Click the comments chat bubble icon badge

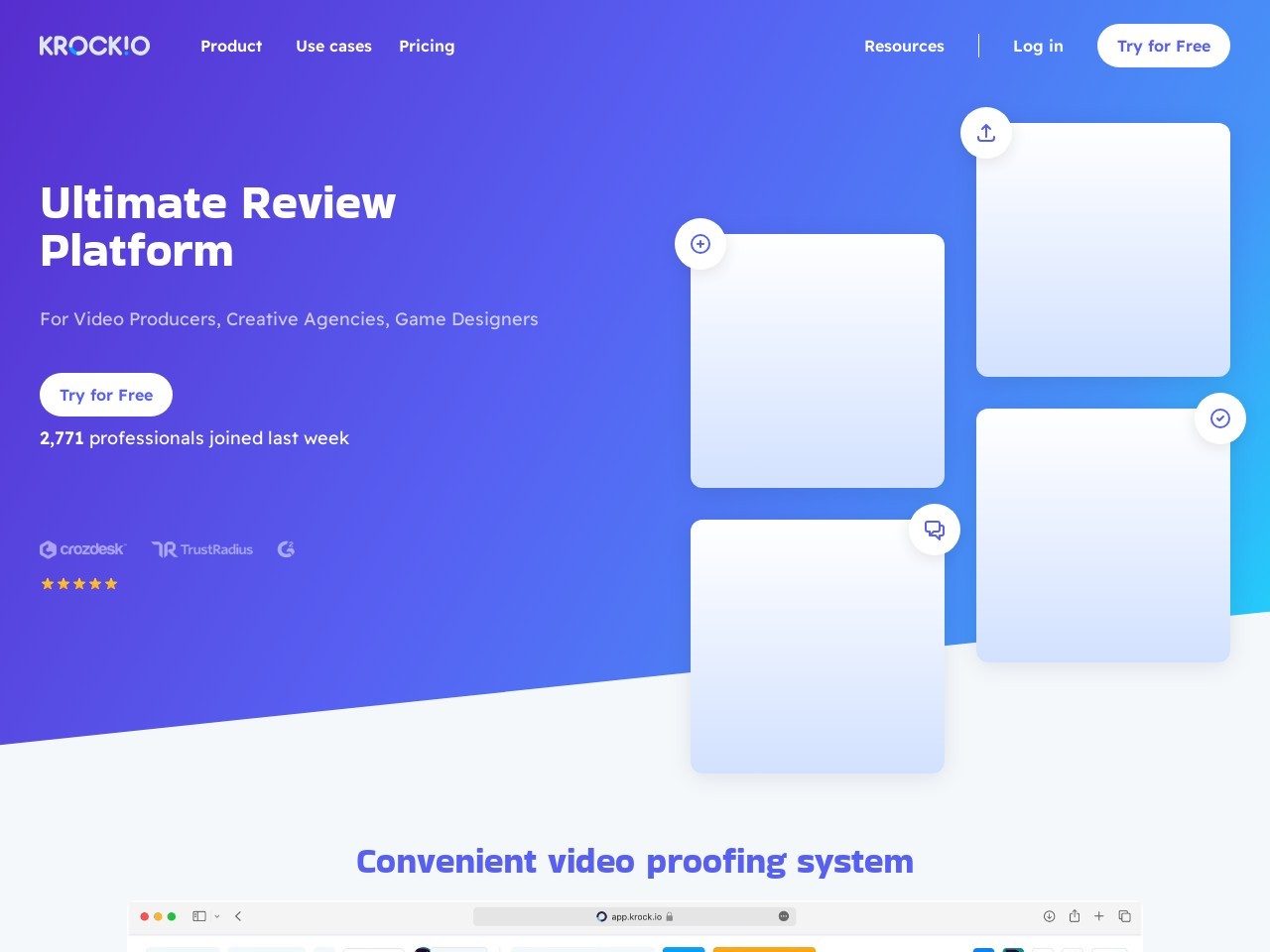pyautogui.click(x=935, y=530)
